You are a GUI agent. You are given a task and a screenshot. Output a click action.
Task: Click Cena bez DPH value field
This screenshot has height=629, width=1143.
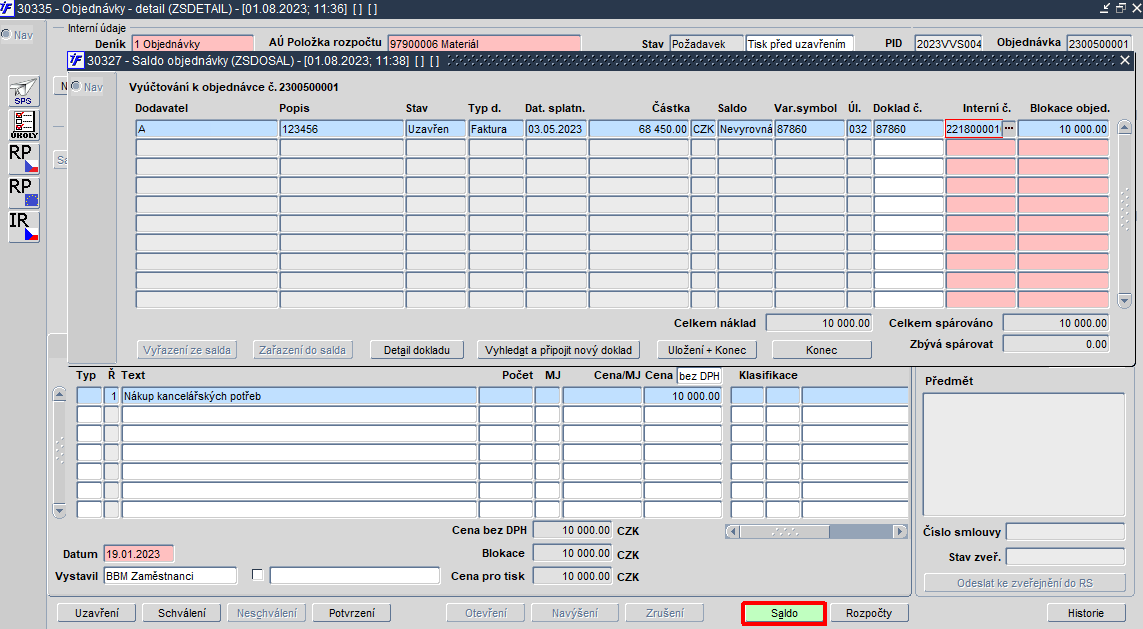tap(572, 531)
